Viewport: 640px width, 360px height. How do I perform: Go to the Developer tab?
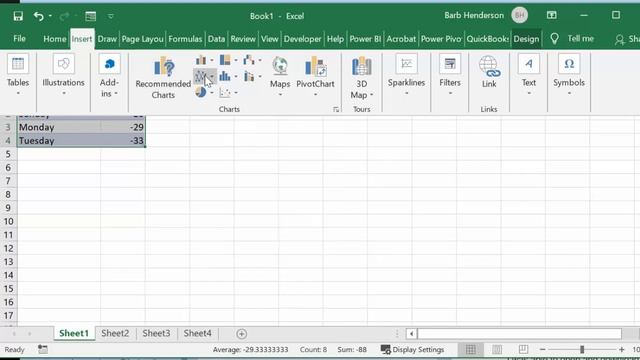(x=302, y=39)
